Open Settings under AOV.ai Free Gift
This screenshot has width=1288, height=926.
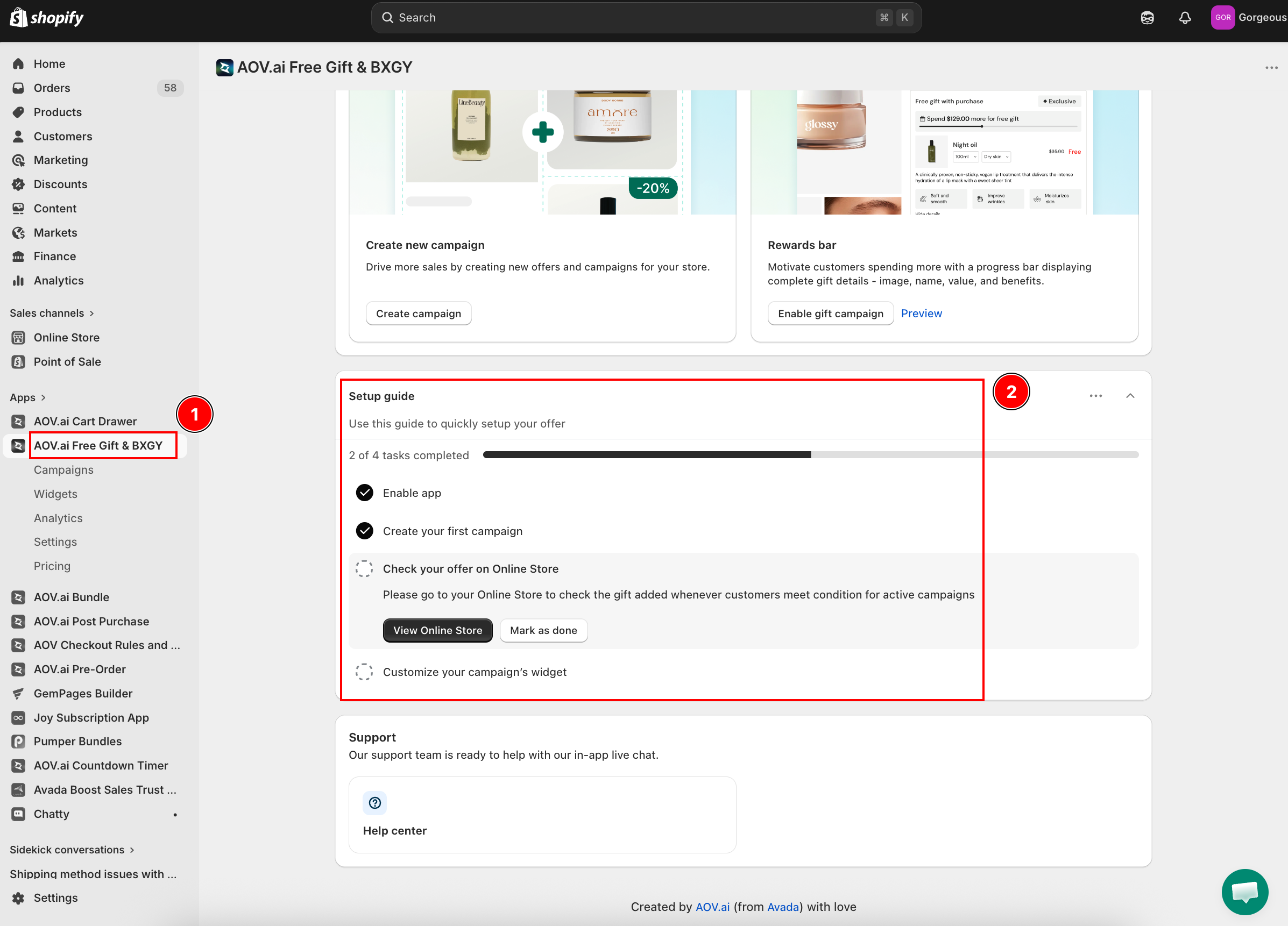tap(55, 542)
